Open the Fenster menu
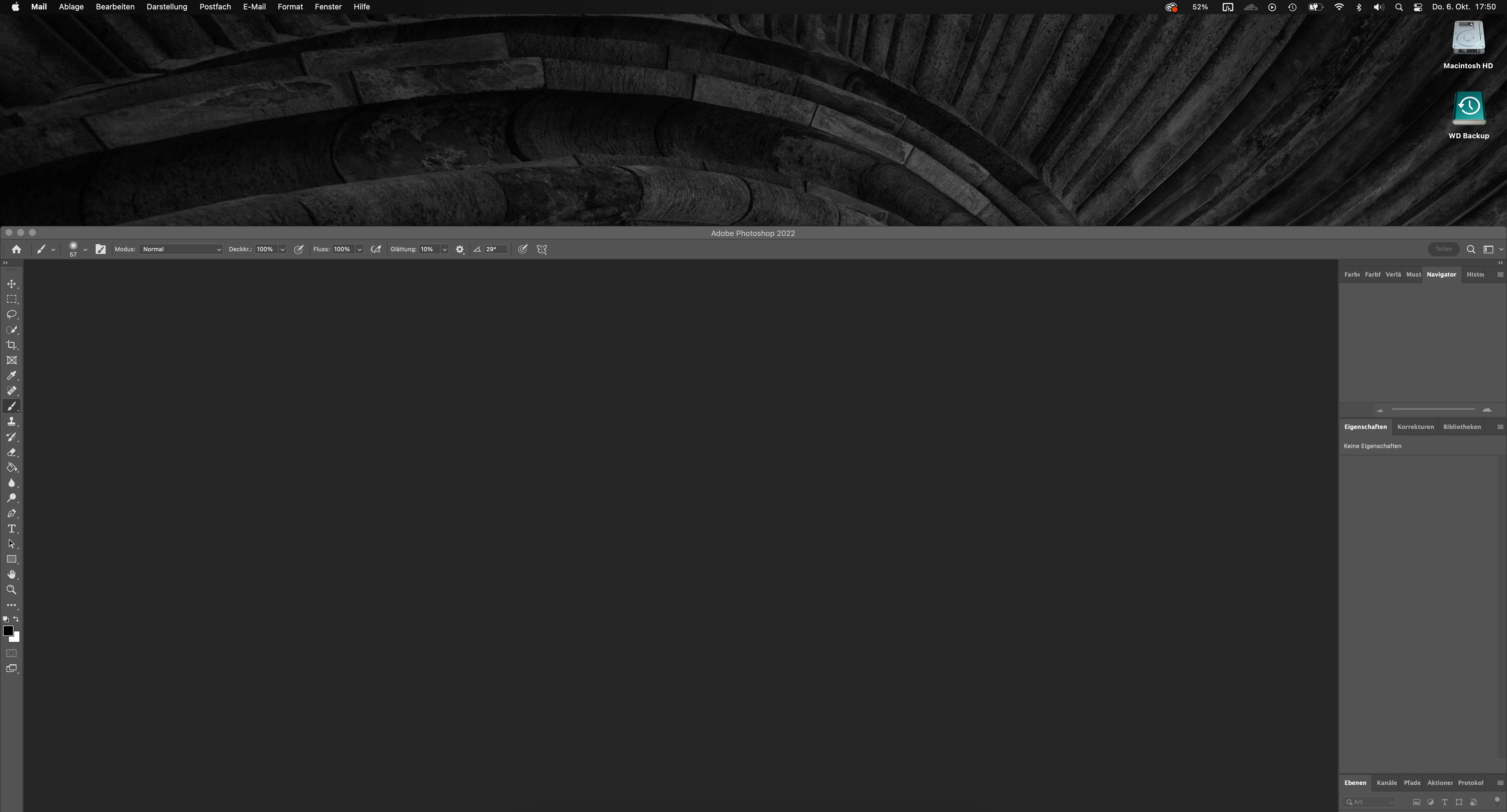The width and height of the screenshot is (1507, 812). (x=328, y=7)
